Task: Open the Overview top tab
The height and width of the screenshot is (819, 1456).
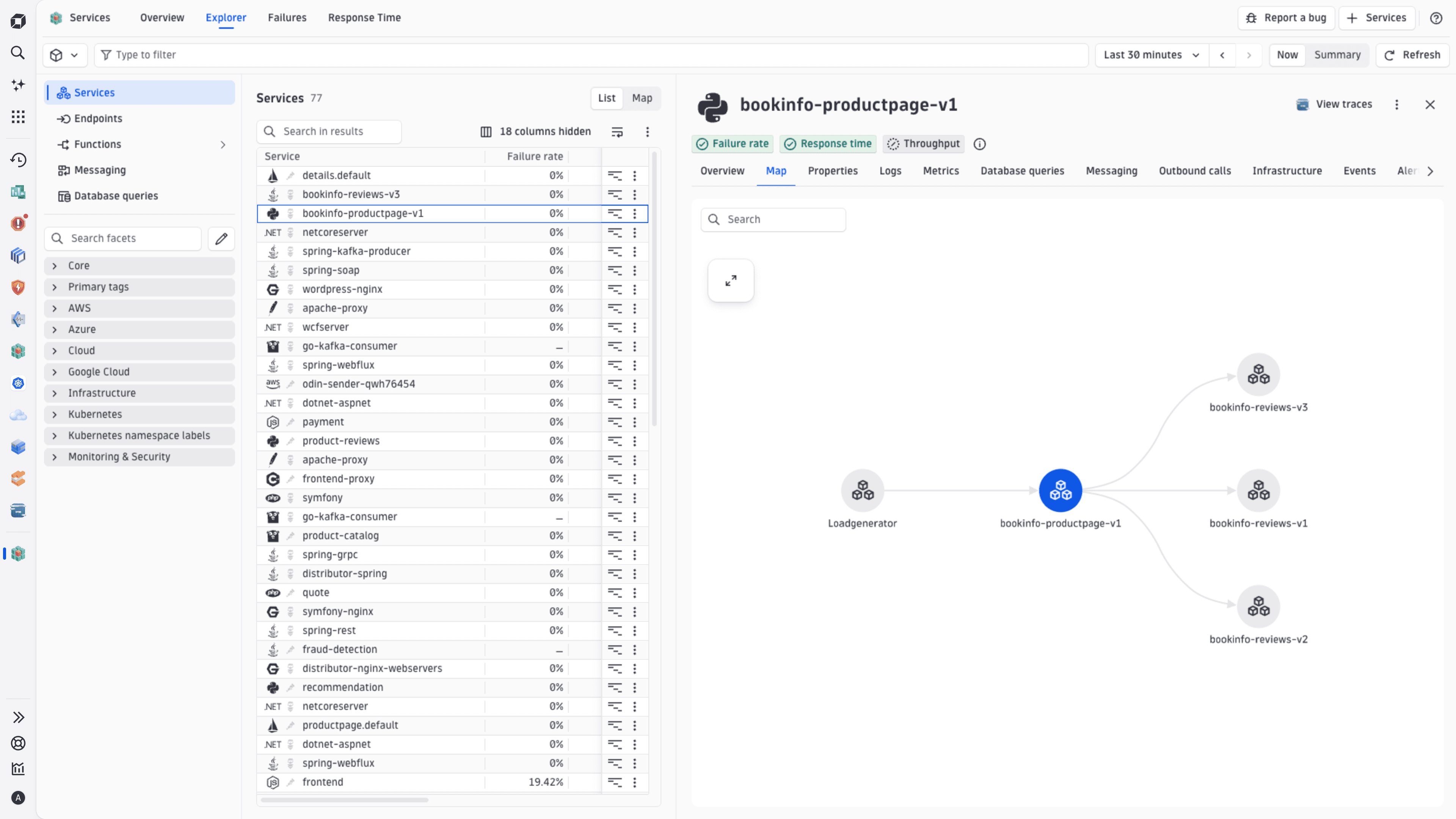Action: click(x=162, y=17)
